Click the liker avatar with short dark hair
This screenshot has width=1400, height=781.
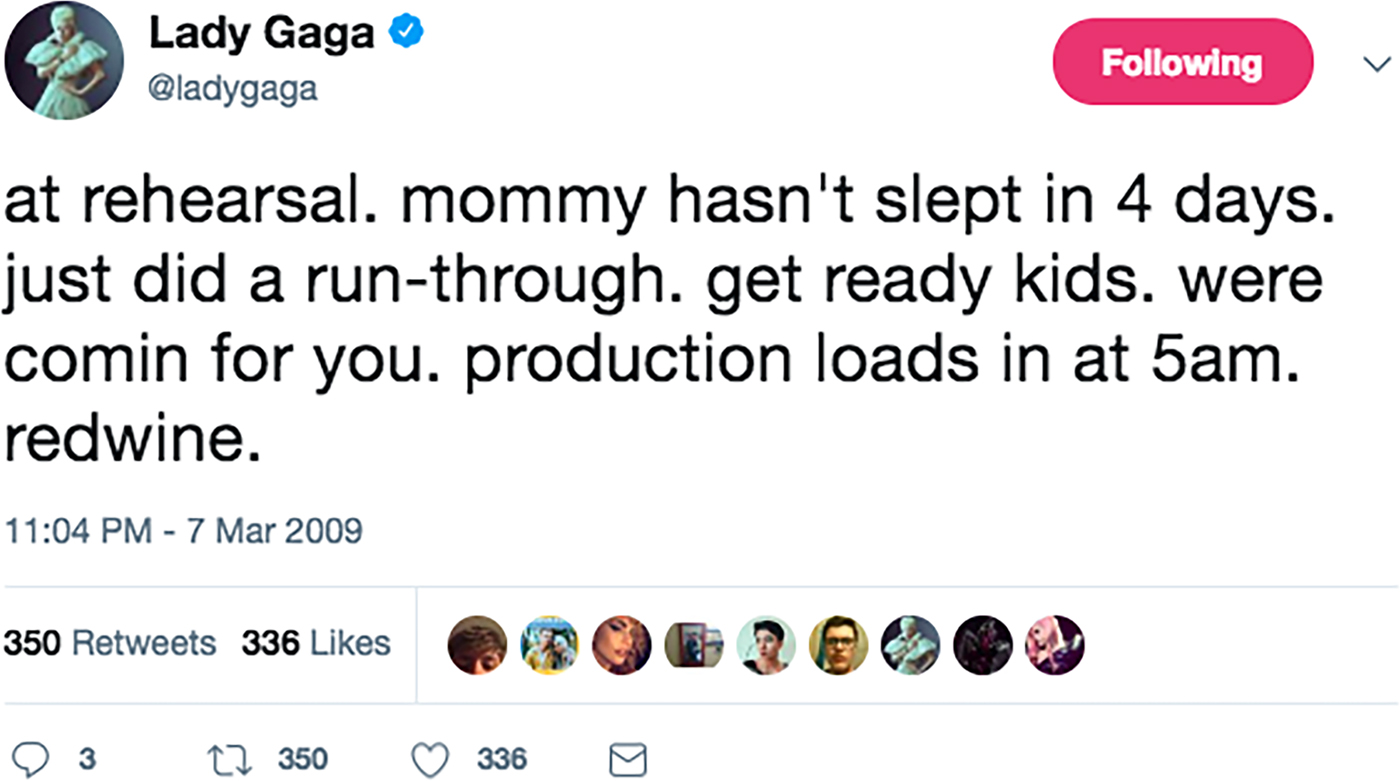(x=766, y=645)
